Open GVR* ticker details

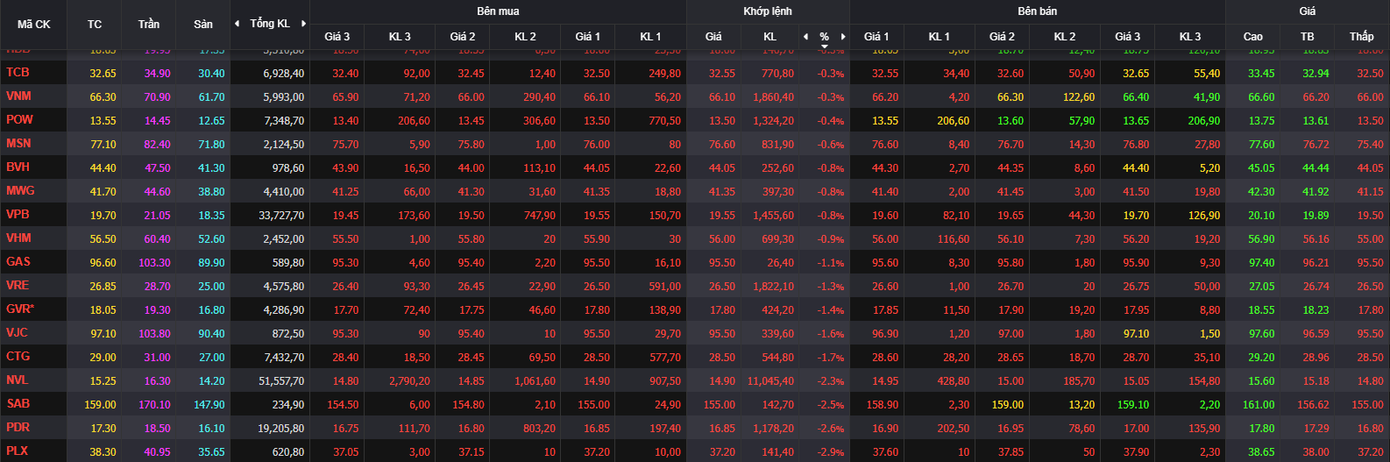[20, 310]
